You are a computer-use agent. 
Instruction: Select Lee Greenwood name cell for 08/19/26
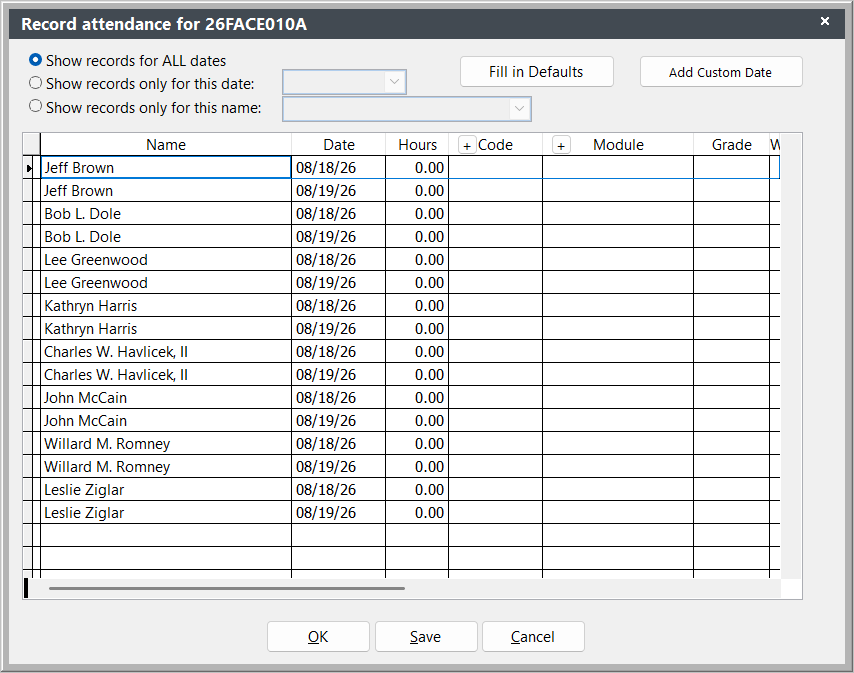tap(166, 283)
